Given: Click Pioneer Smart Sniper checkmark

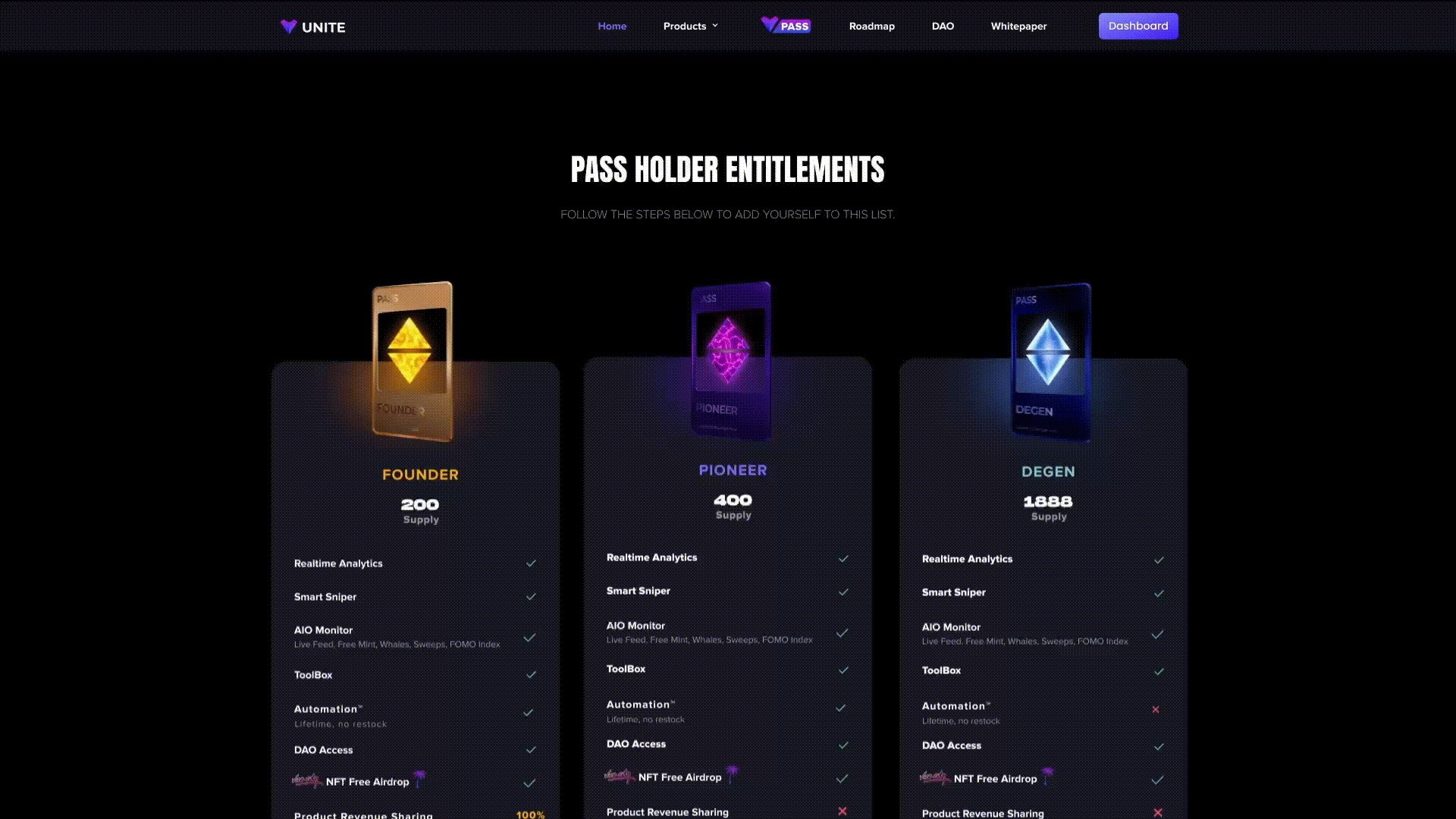Looking at the screenshot, I should (x=843, y=592).
